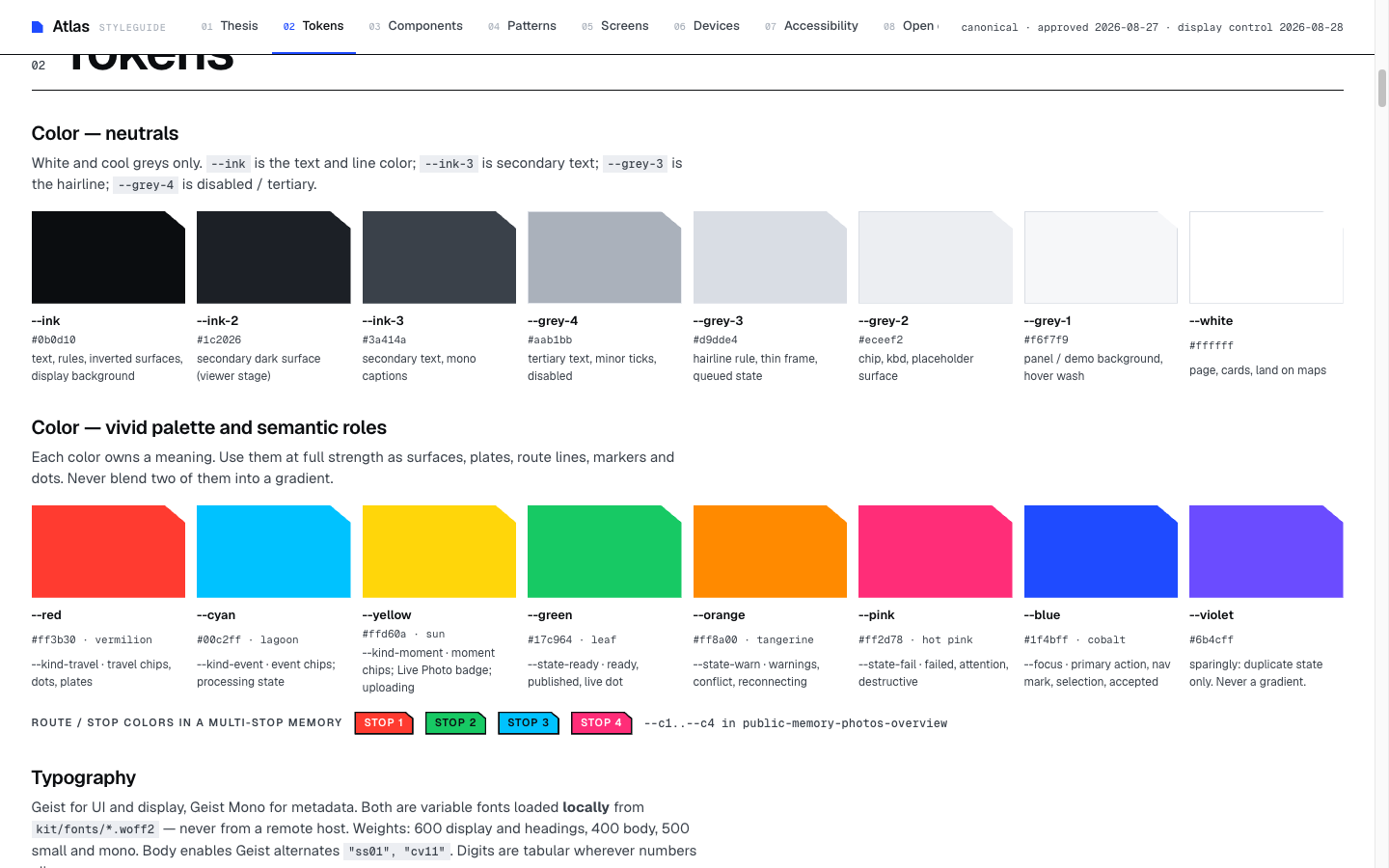The width and height of the screenshot is (1389, 868).
Task: Select the --grey-2 swatch
Action: 936,258
